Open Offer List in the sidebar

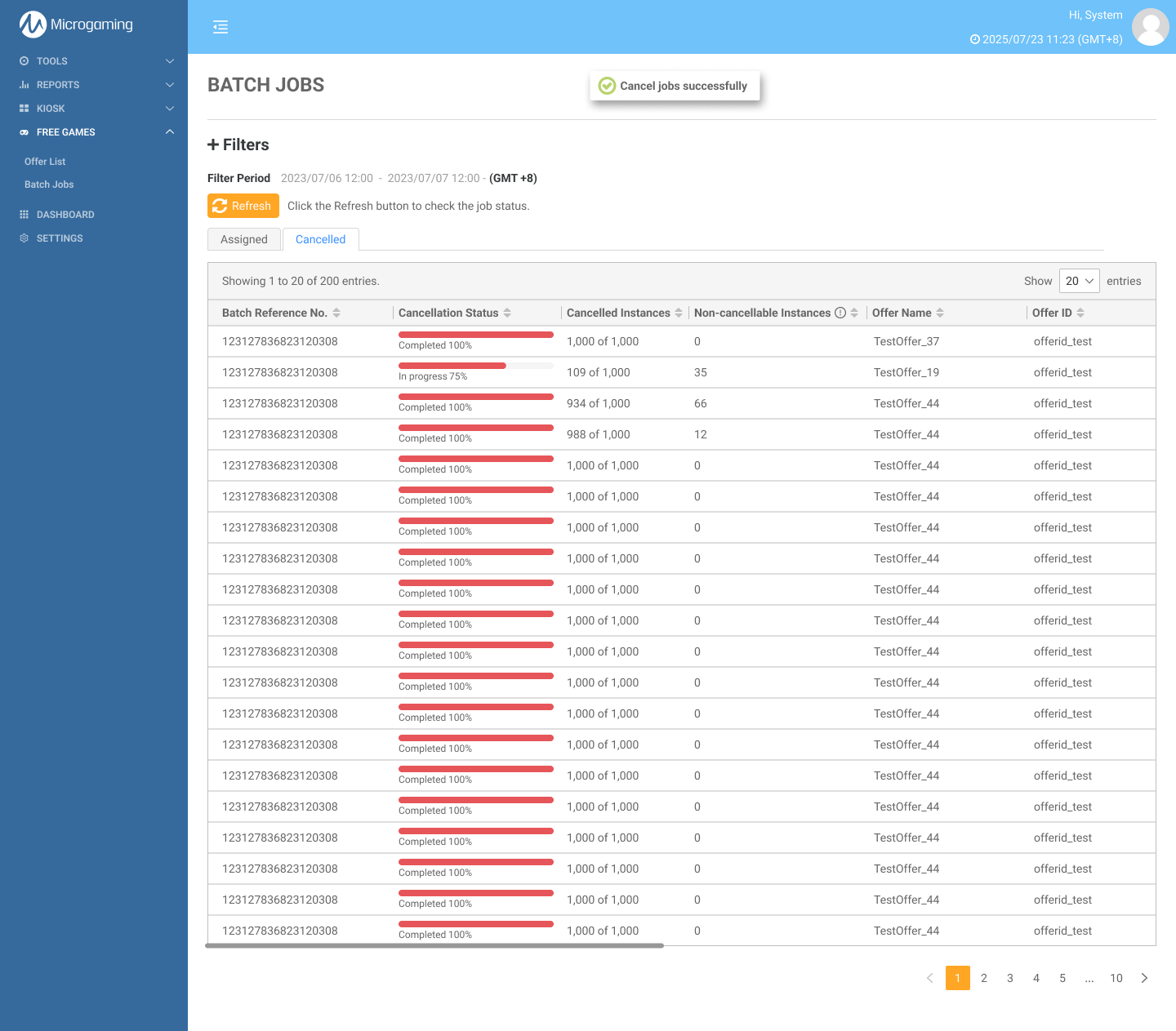[45, 162]
